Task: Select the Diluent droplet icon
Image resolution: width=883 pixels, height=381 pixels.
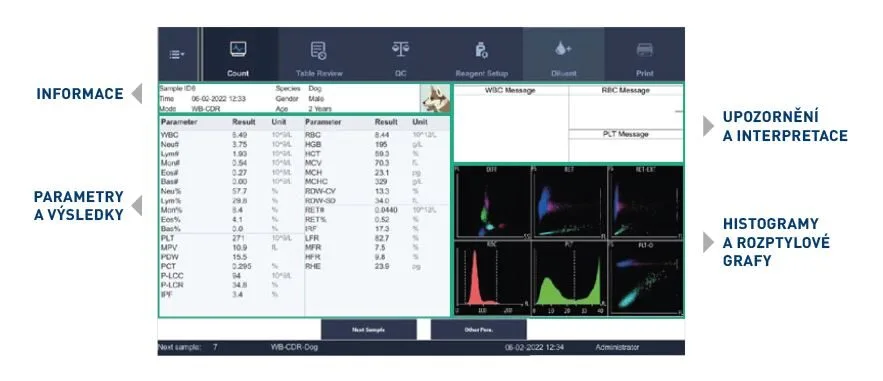Action: coord(563,50)
